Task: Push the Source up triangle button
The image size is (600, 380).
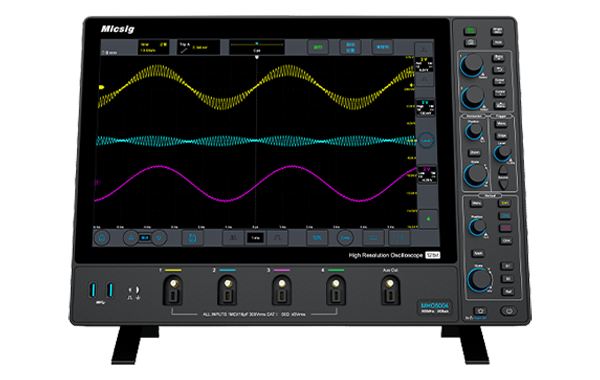Action: [503, 170]
